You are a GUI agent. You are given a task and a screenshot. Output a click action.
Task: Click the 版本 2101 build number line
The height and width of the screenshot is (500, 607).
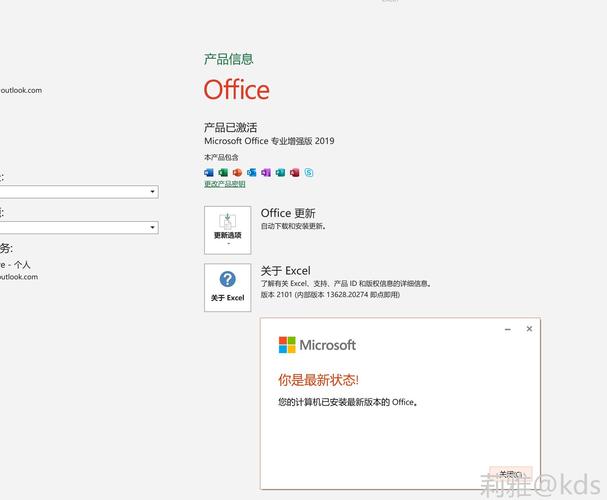pyautogui.click(x=330, y=295)
